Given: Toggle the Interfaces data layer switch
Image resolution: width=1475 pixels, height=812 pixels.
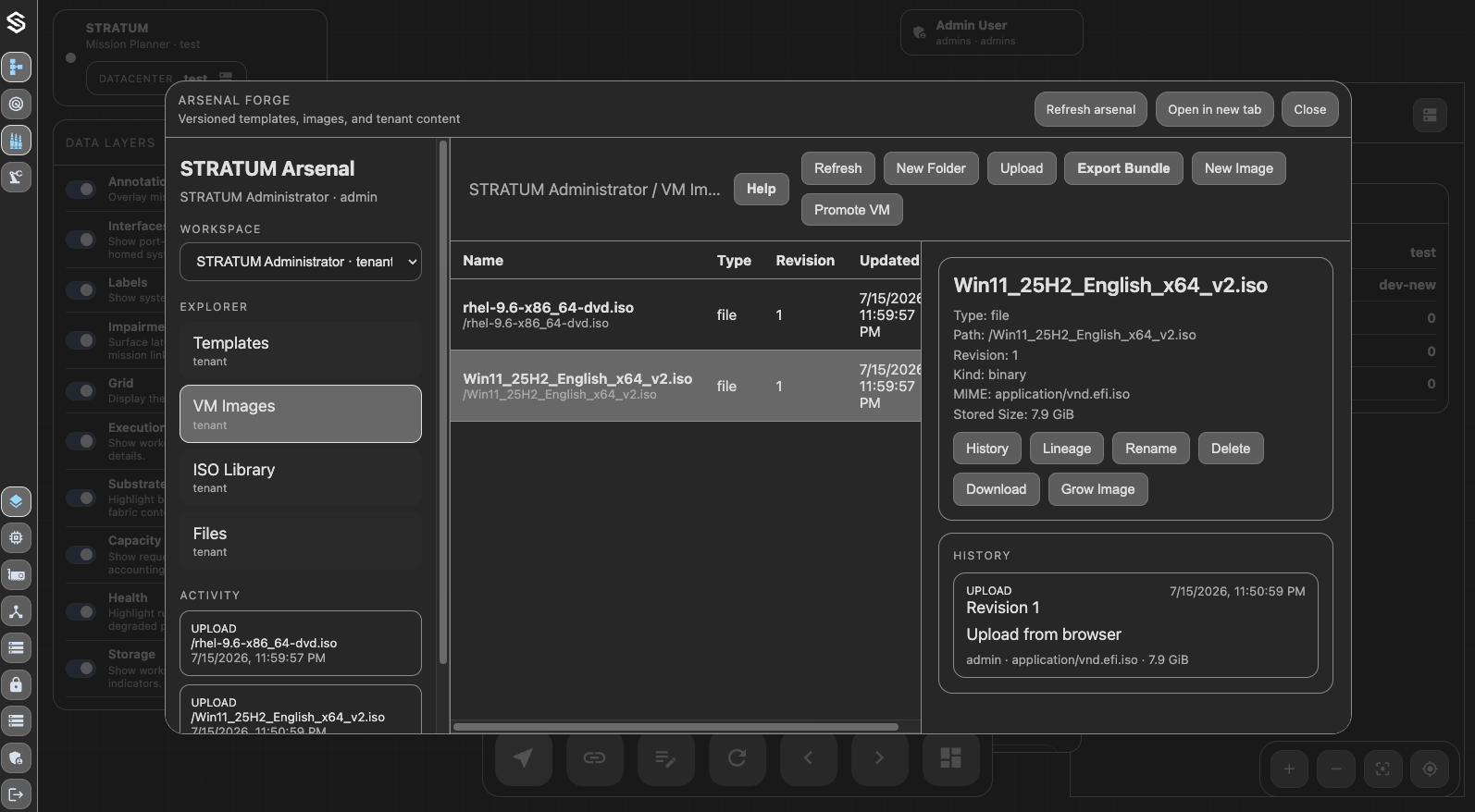Looking at the screenshot, I should (81, 240).
